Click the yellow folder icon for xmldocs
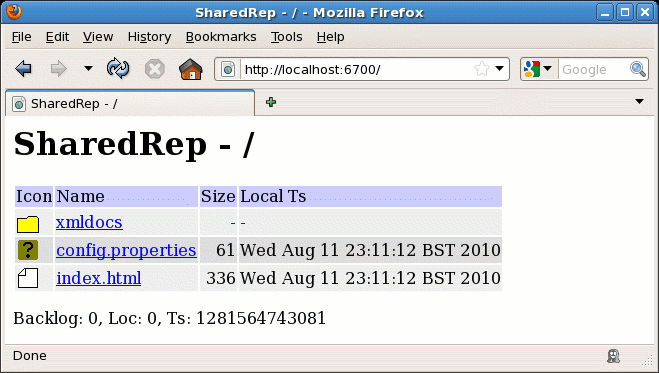Image resolution: width=659 pixels, height=373 pixels. coord(28,224)
